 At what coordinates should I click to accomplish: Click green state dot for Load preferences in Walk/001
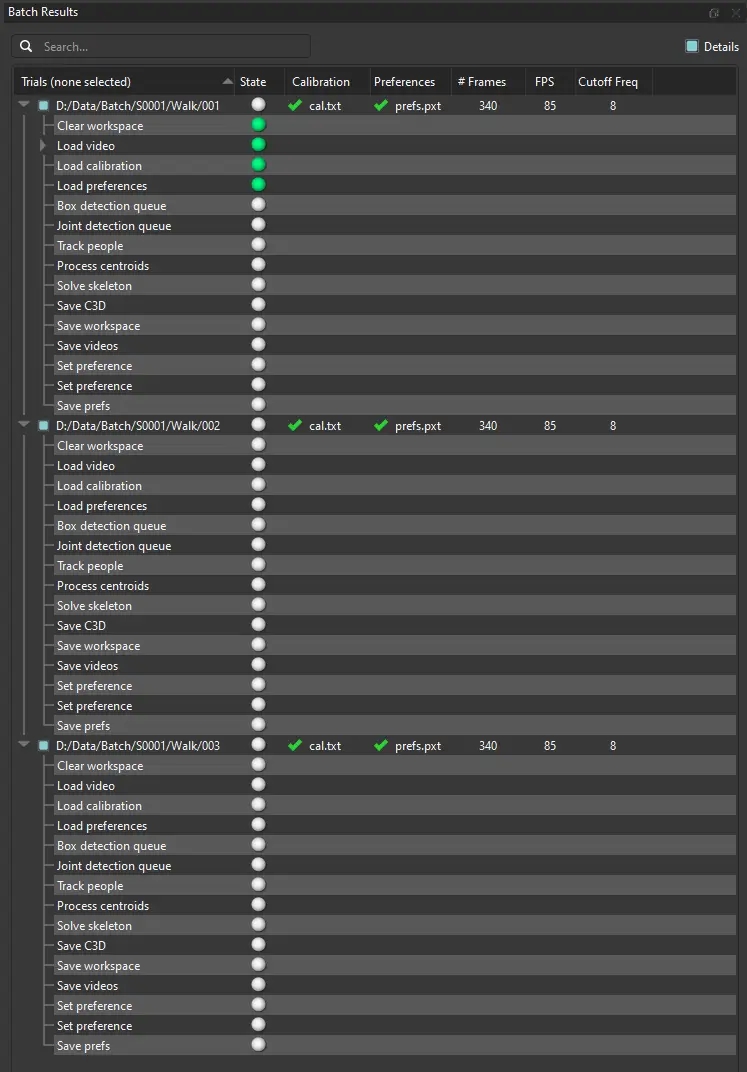tap(258, 185)
